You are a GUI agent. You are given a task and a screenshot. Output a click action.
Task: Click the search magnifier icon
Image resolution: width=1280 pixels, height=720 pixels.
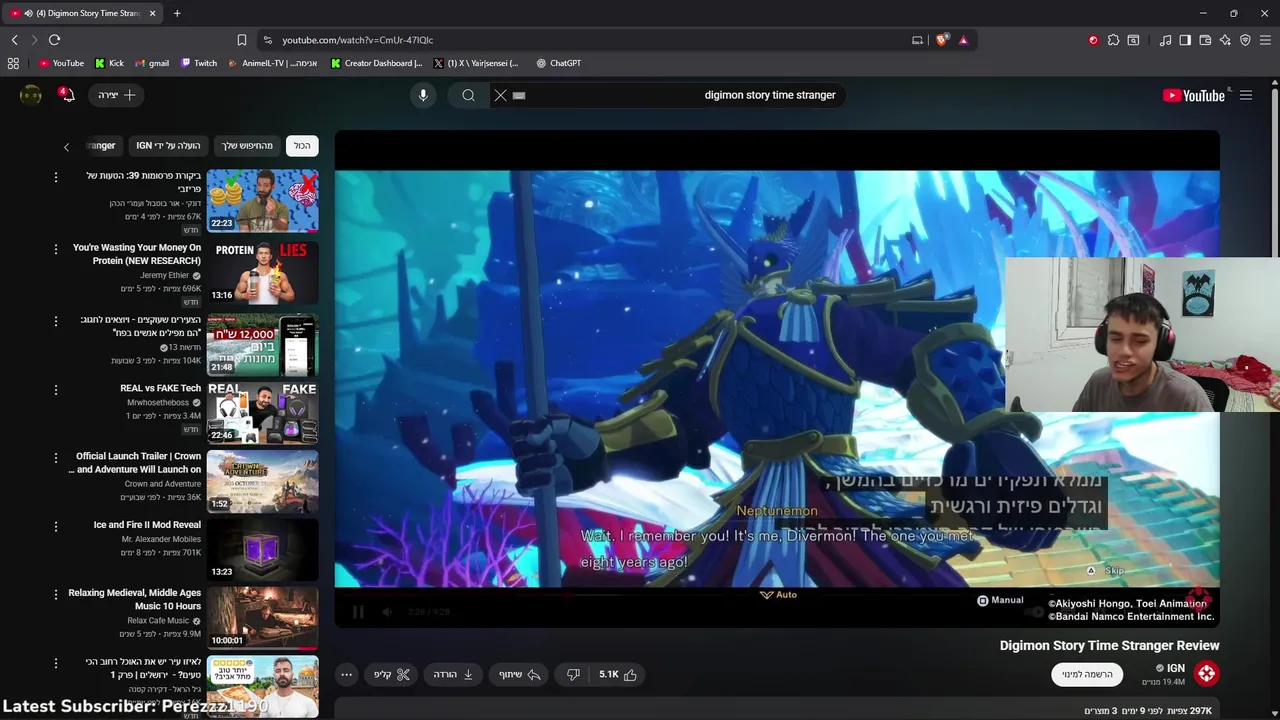(468, 95)
